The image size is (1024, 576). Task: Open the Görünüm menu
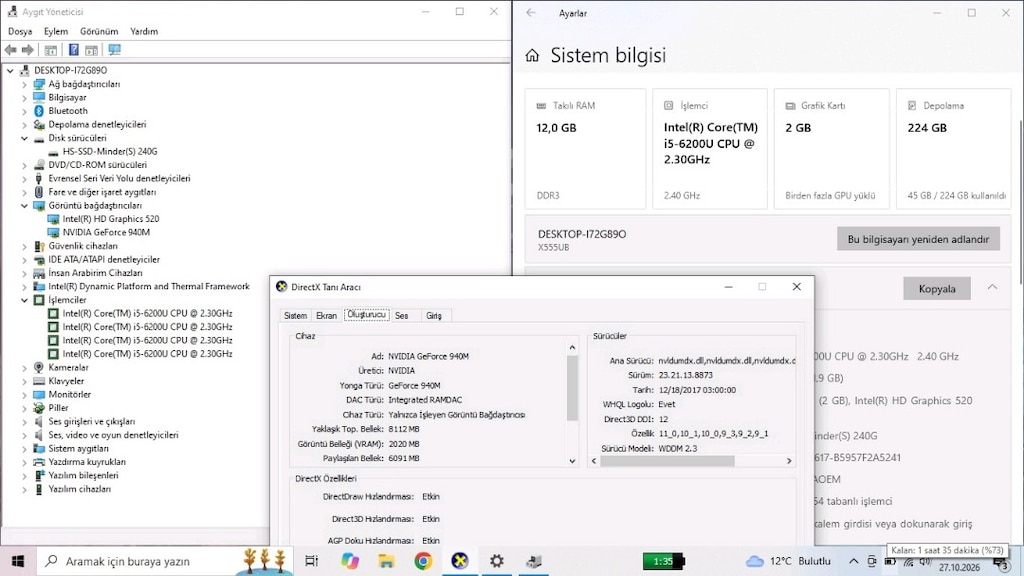pos(99,31)
